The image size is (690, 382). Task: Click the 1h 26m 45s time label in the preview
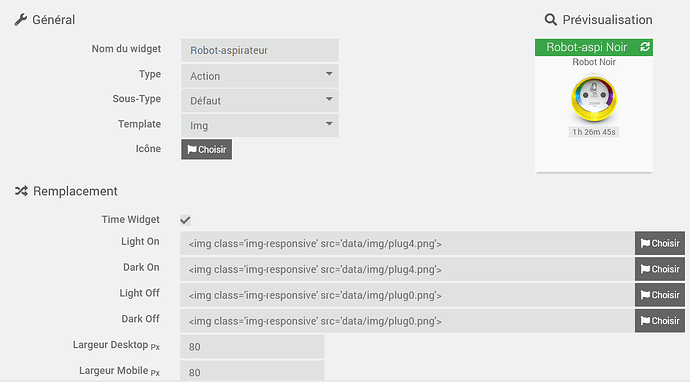[x=594, y=132]
